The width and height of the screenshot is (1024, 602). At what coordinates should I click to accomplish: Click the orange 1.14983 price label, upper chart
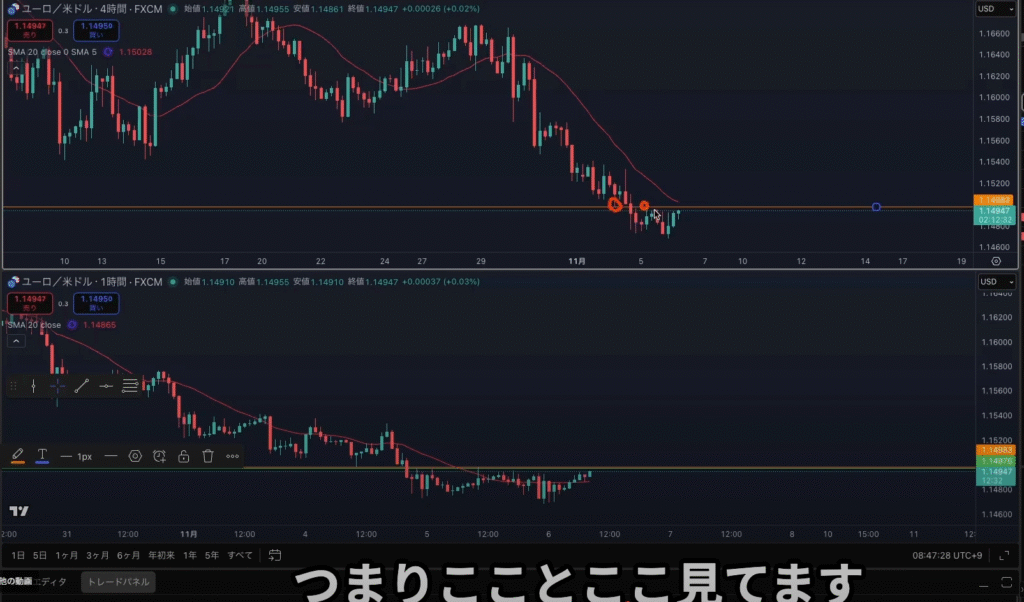point(994,200)
